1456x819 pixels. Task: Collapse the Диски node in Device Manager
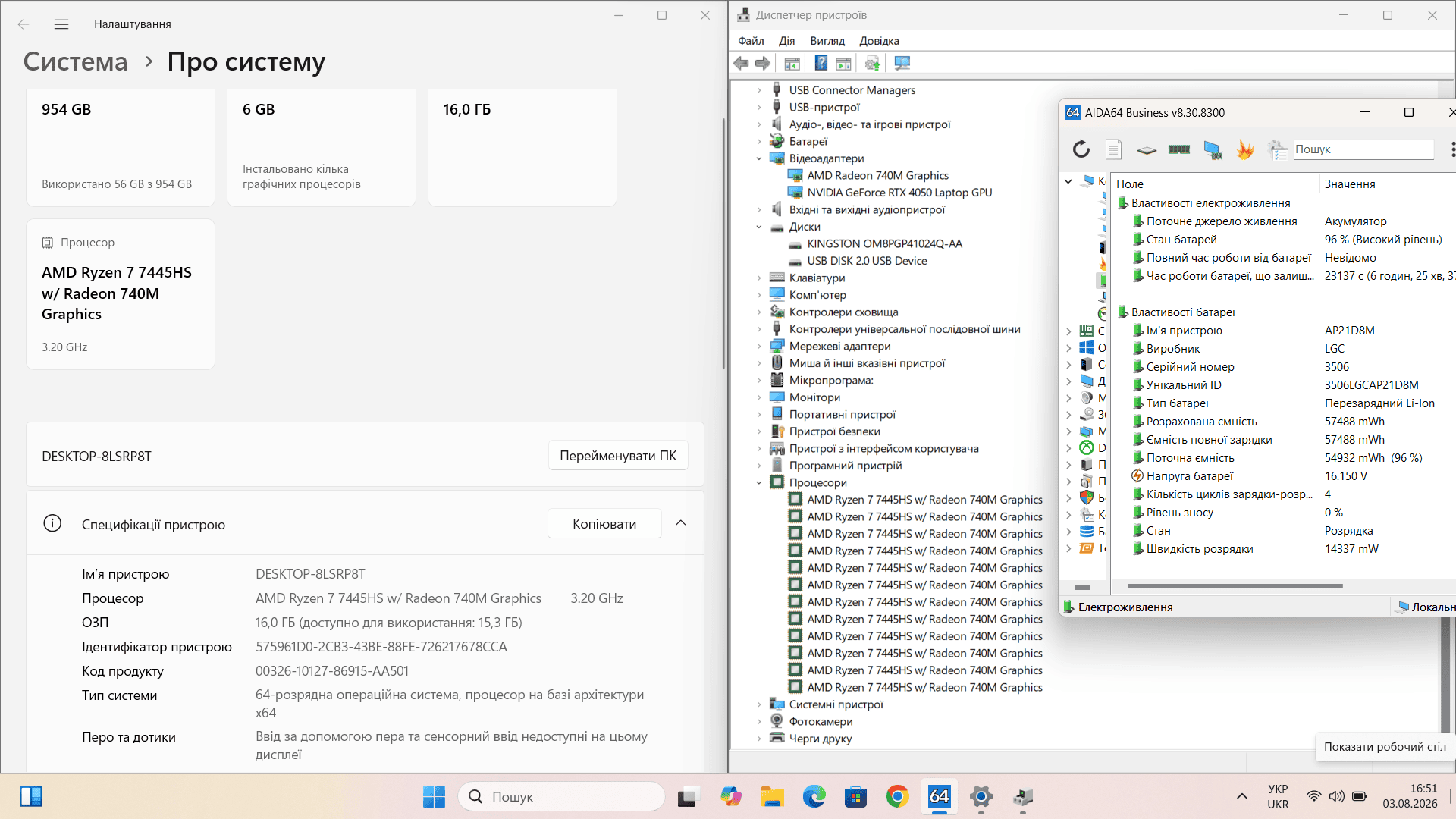[x=759, y=227]
